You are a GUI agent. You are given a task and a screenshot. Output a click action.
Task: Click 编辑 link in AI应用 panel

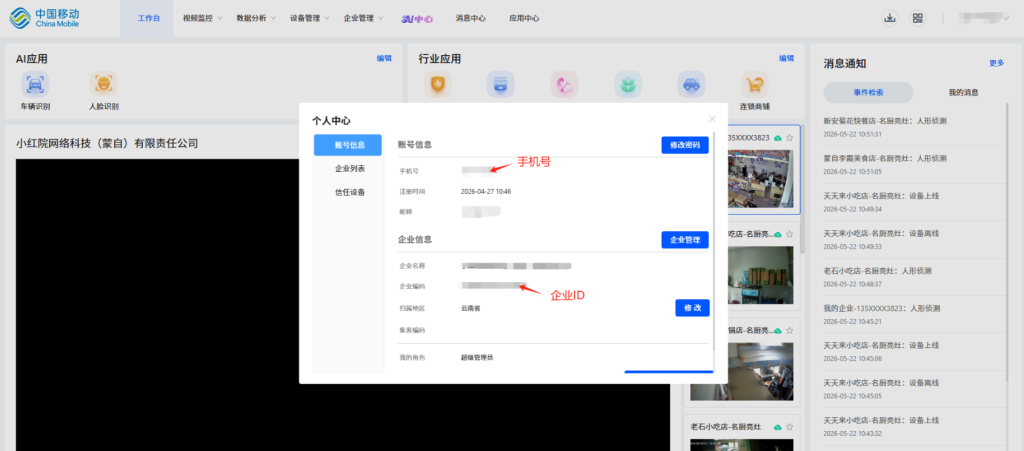pyautogui.click(x=384, y=58)
